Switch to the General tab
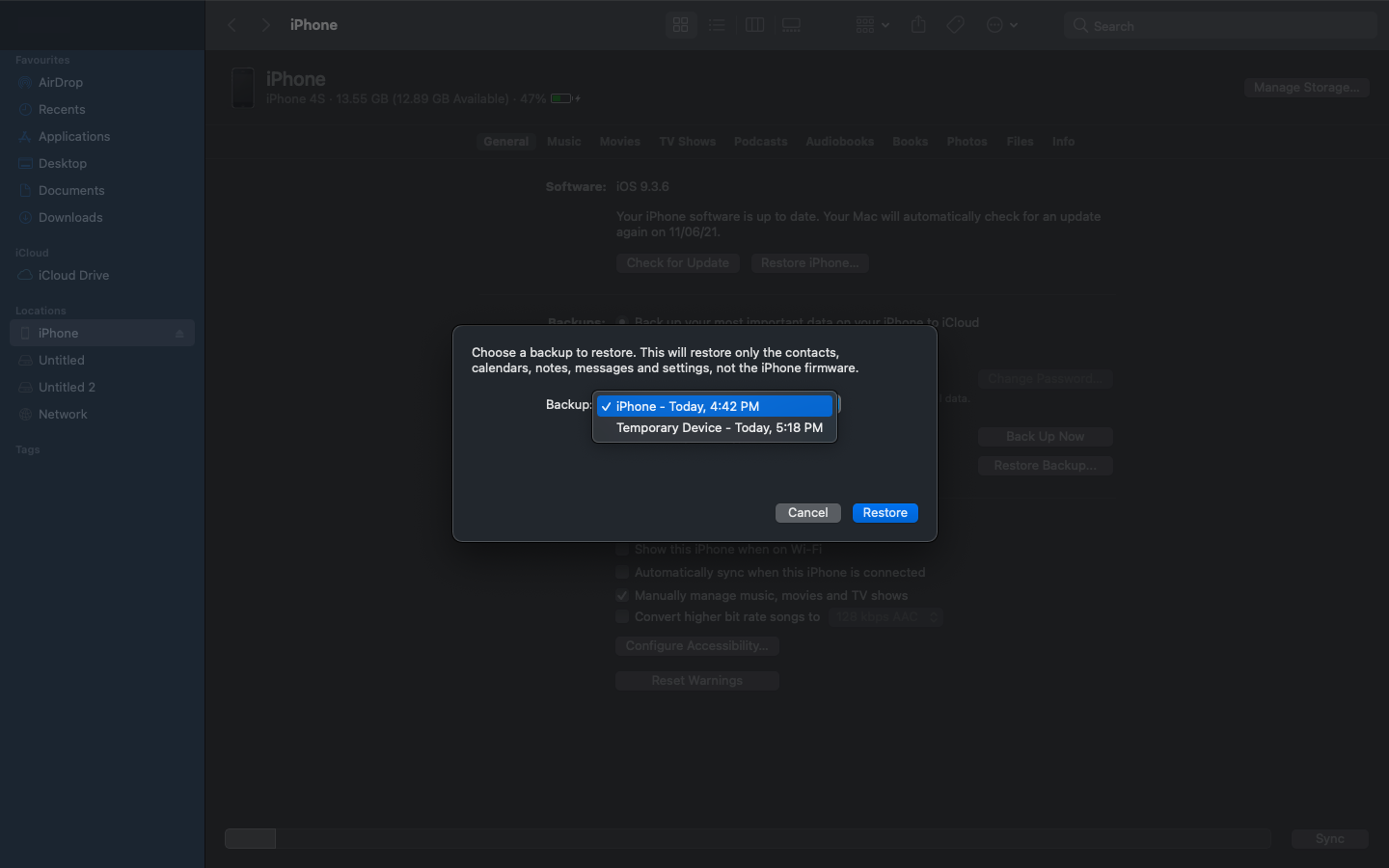This screenshot has height=868, width=1389. pos(506,142)
